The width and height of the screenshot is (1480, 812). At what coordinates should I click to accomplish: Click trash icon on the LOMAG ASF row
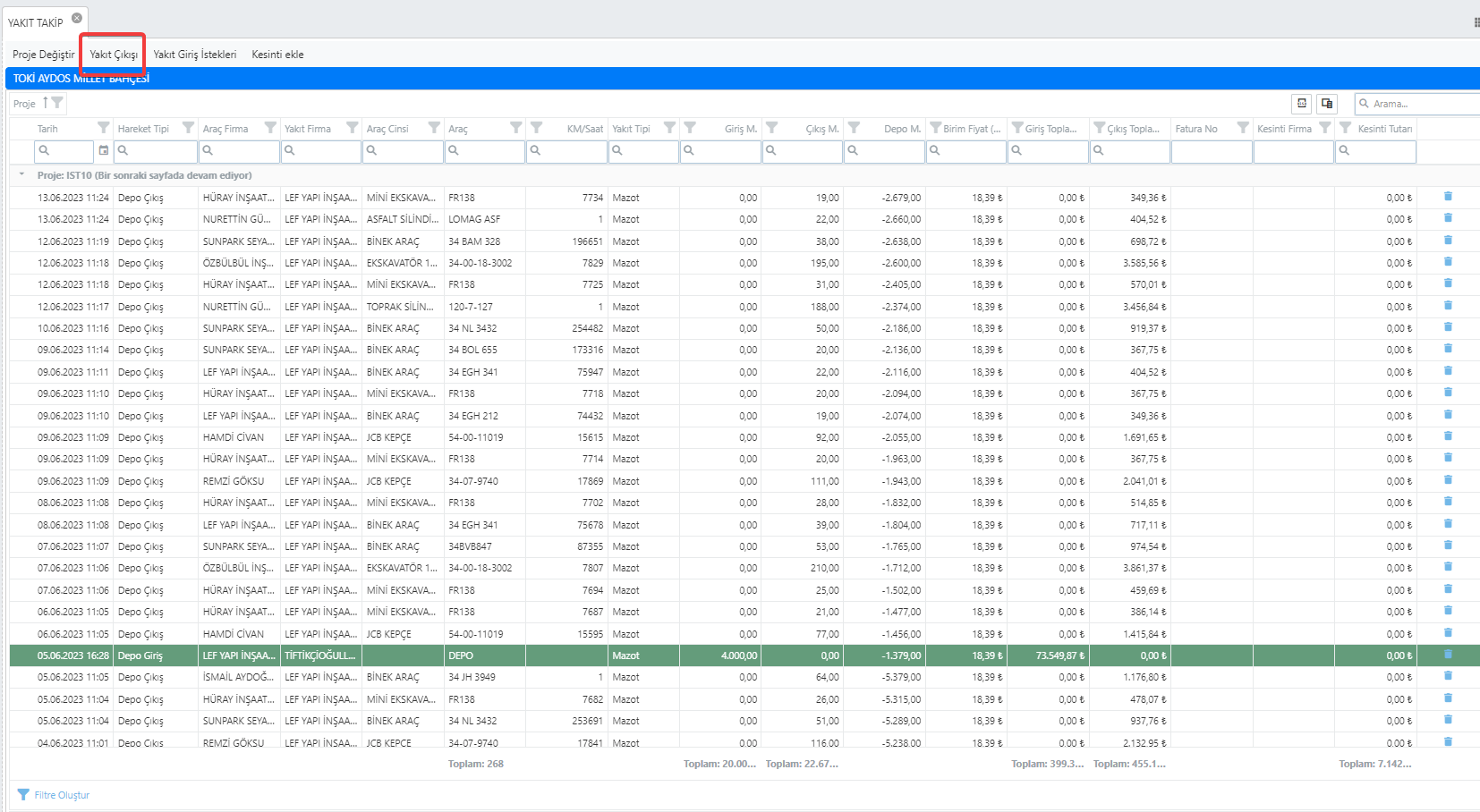pos(1448,218)
